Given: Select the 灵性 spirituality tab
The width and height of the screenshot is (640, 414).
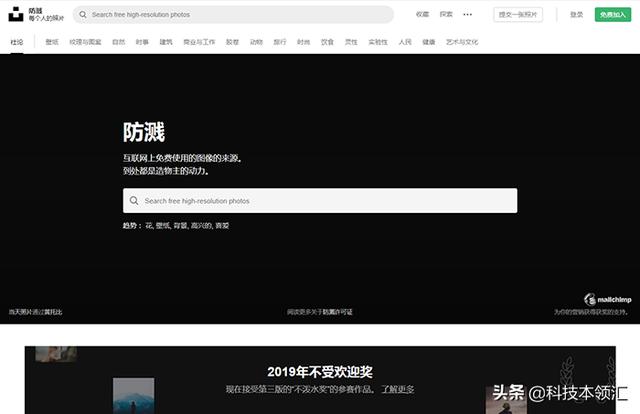Looking at the screenshot, I should pos(351,42).
